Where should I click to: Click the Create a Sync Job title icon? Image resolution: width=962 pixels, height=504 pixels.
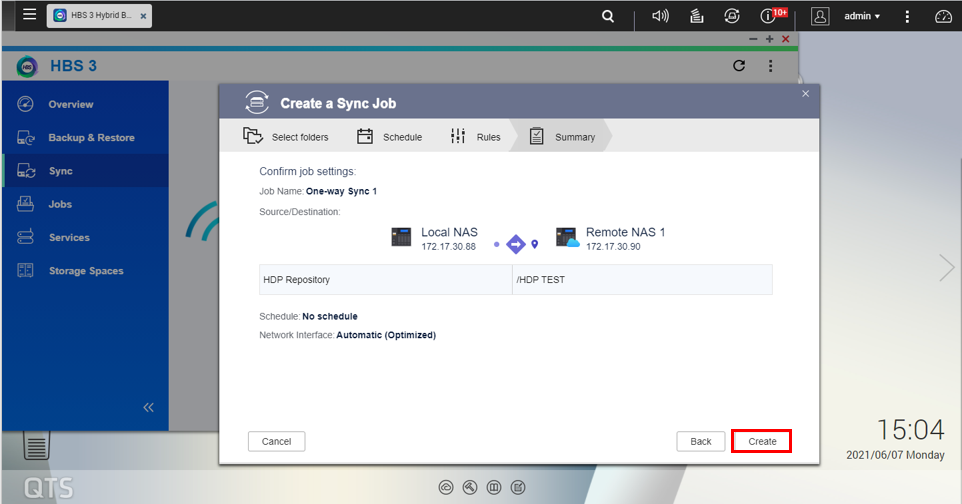[x=257, y=103]
